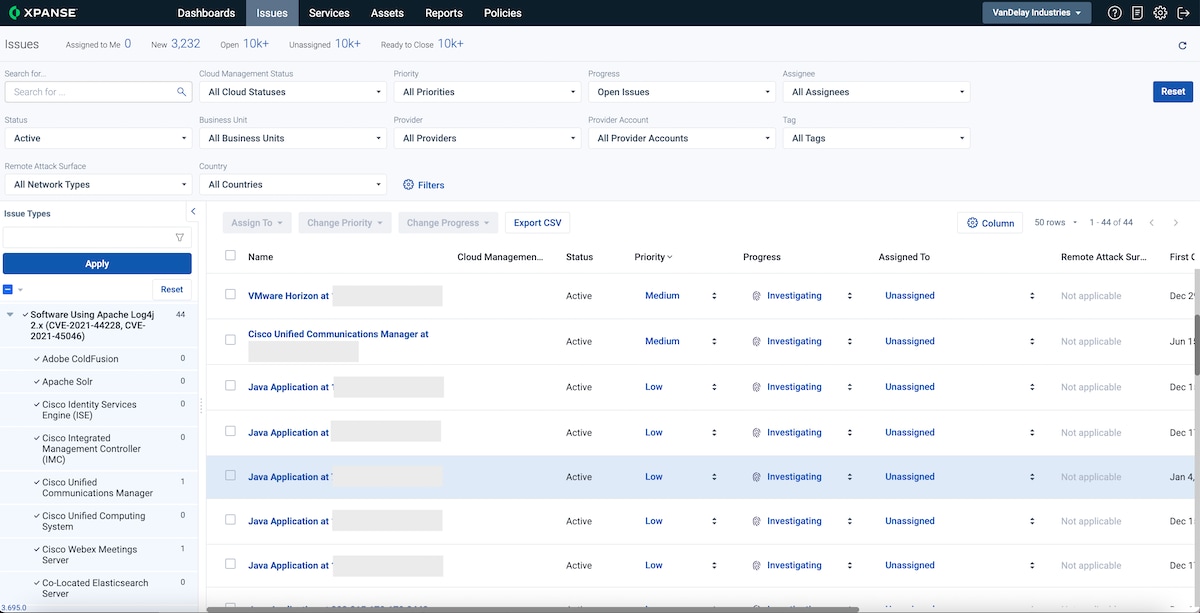Select the Cisco Unified Communications Manager row checkbox
The width and height of the screenshot is (1200, 613).
[231, 340]
